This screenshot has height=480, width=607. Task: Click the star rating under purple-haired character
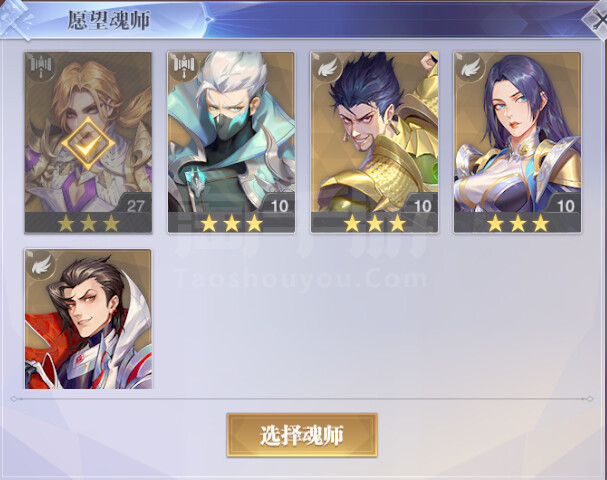tap(518, 223)
